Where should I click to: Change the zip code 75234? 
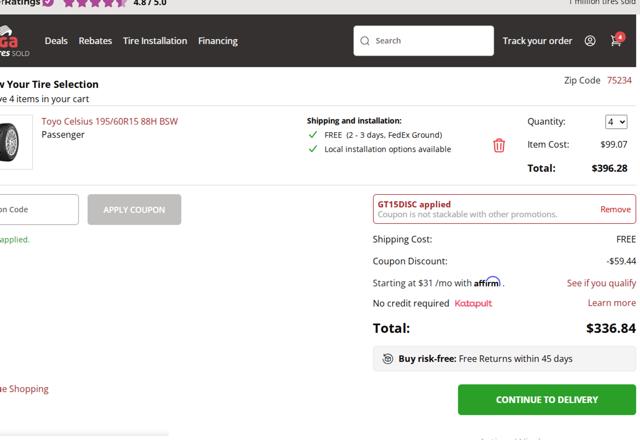619,80
